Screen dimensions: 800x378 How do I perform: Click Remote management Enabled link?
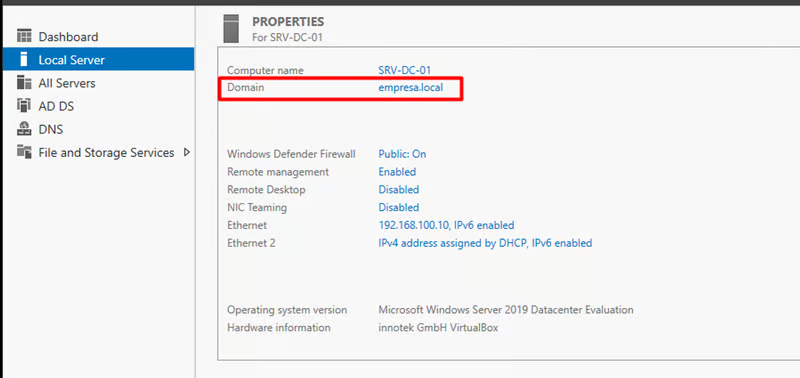tap(397, 172)
